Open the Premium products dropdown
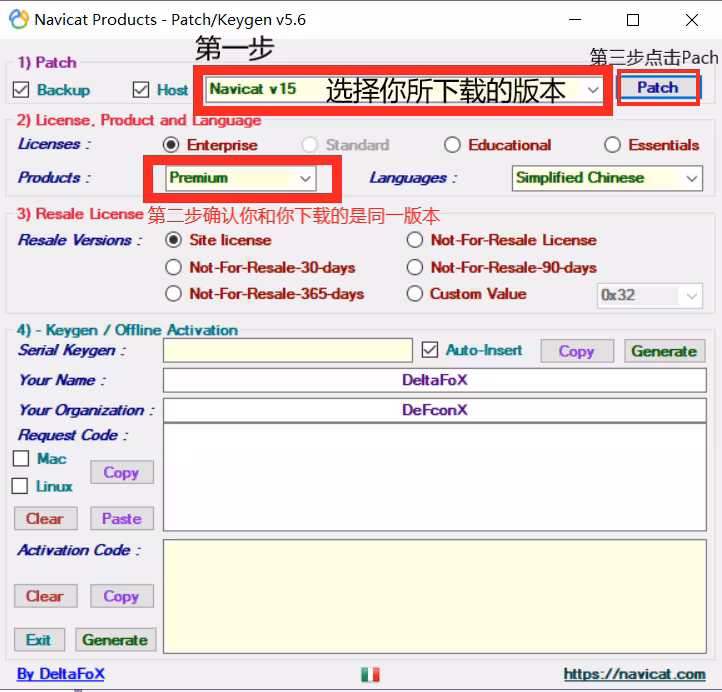Viewport: 722px width, 692px height. [x=241, y=178]
